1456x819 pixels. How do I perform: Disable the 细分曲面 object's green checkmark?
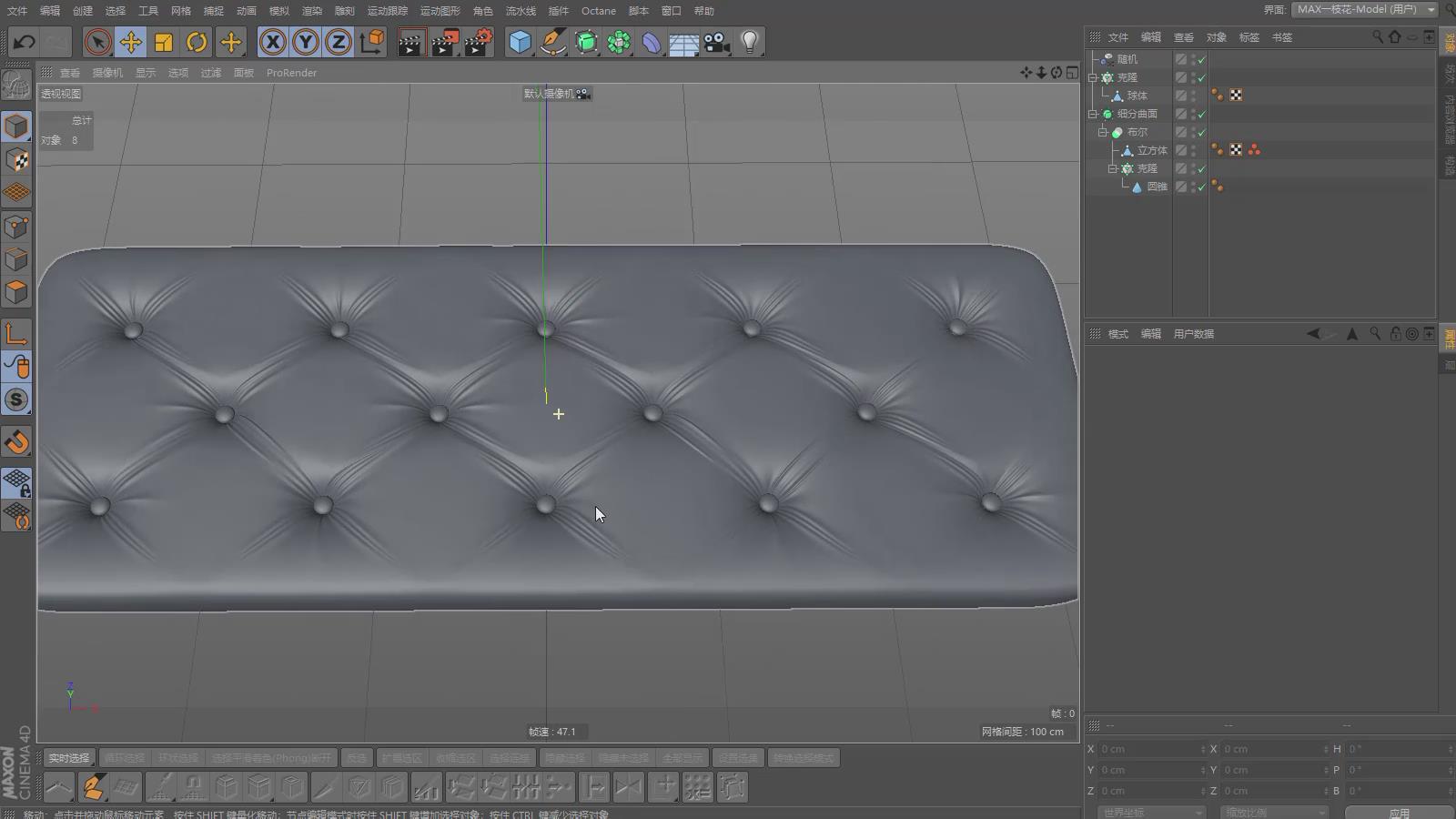[x=1201, y=115]
